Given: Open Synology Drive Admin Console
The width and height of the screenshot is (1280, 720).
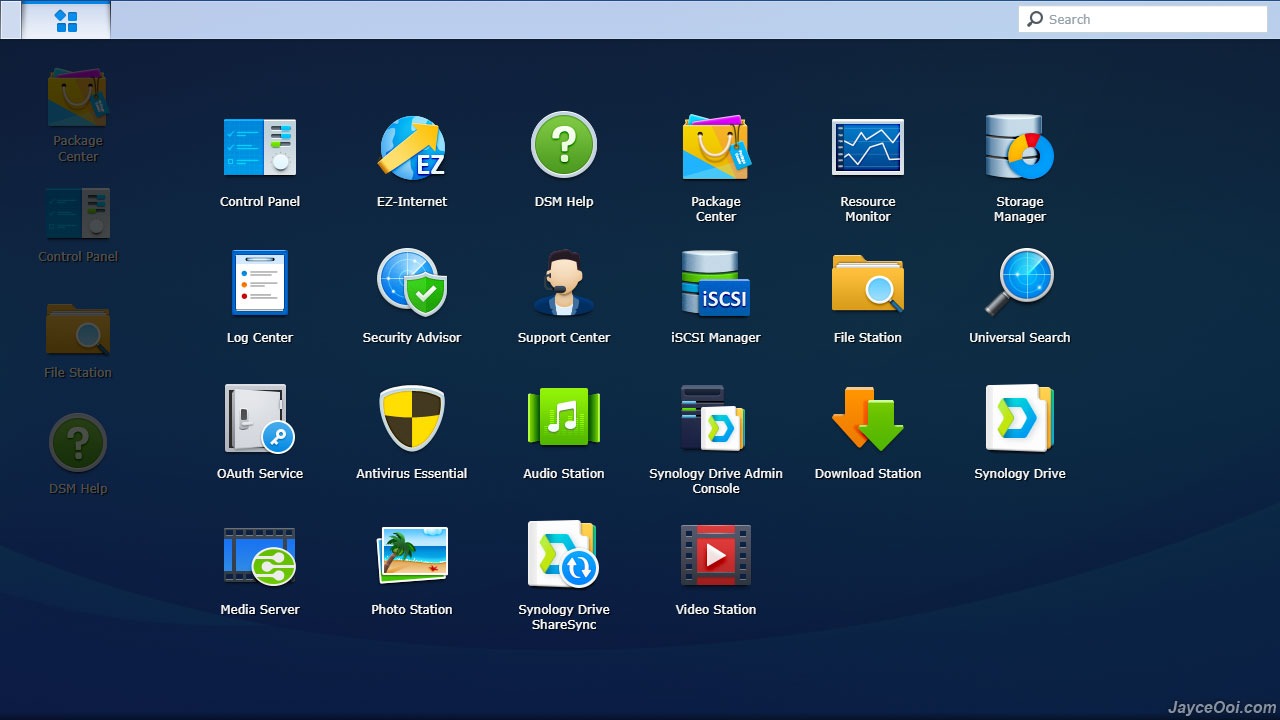Looking at the screenshot, I should coord(714,418).
